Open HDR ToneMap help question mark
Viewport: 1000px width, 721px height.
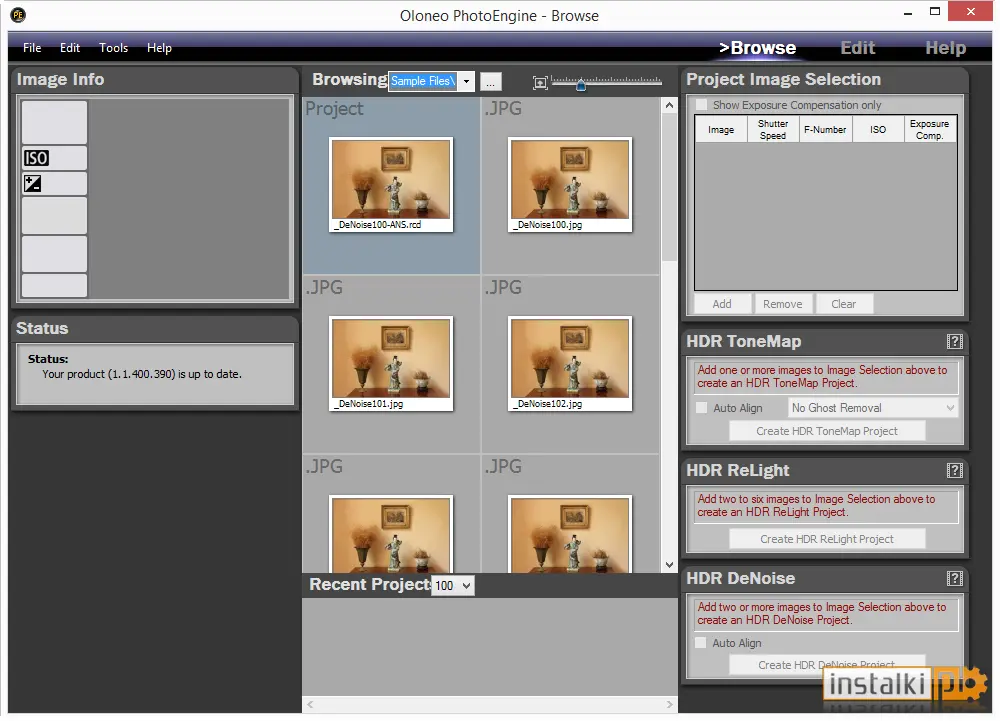coord(954,342)
